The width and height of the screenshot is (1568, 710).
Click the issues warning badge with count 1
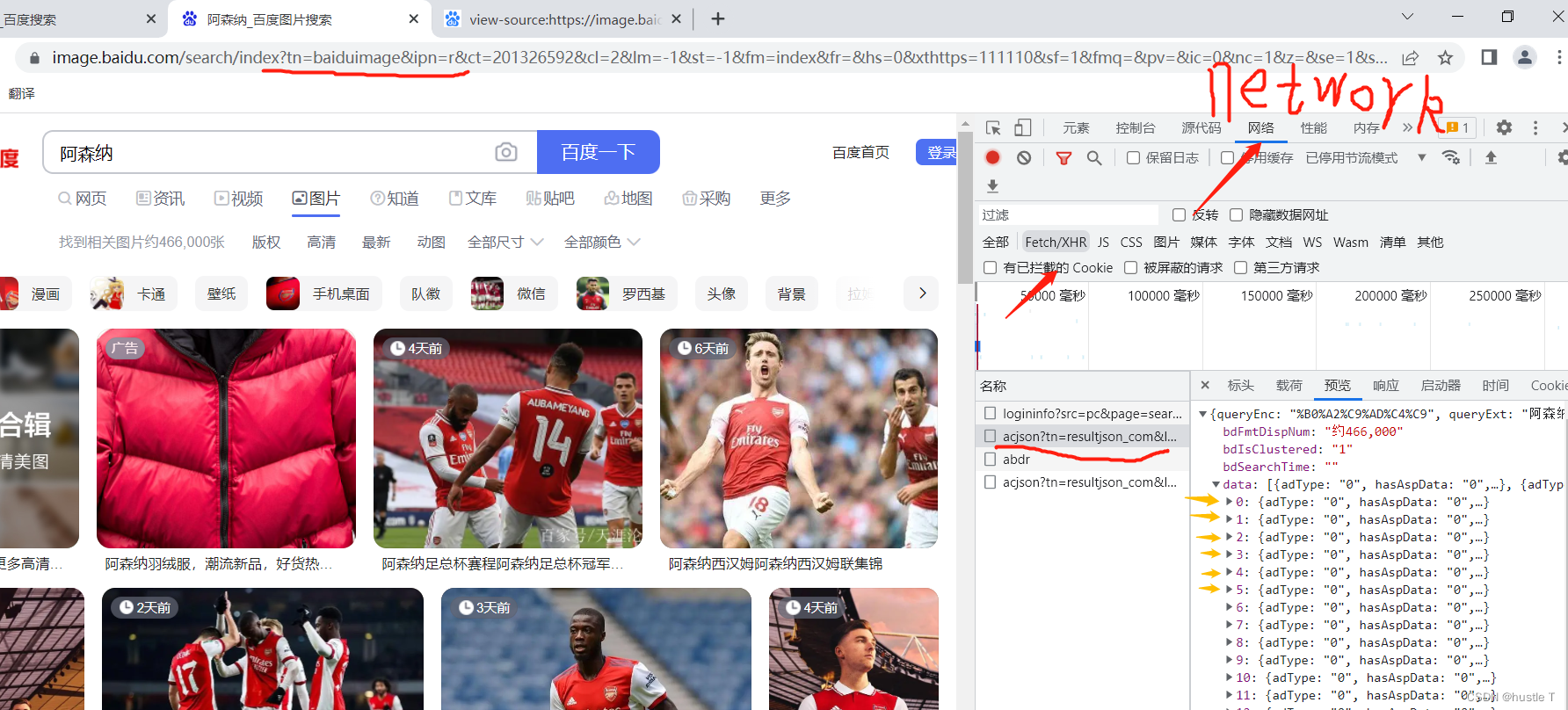coord(1457,128)
